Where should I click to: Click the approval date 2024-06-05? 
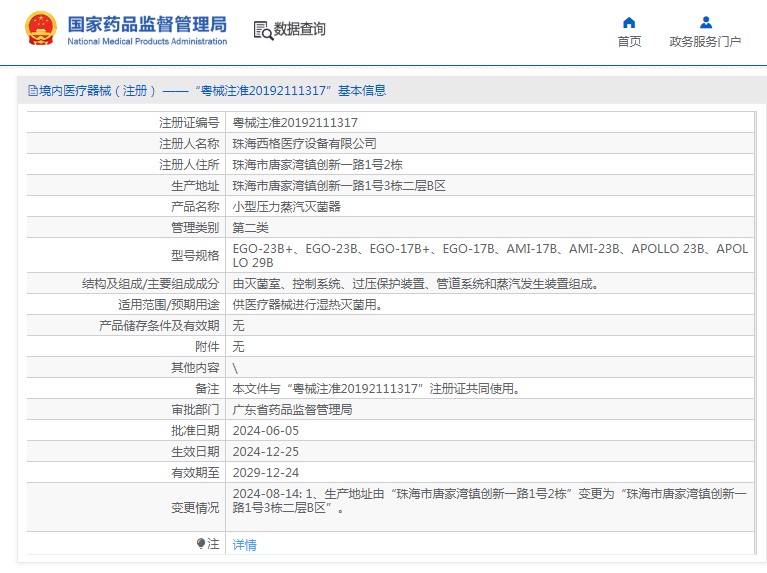[265, 431]
